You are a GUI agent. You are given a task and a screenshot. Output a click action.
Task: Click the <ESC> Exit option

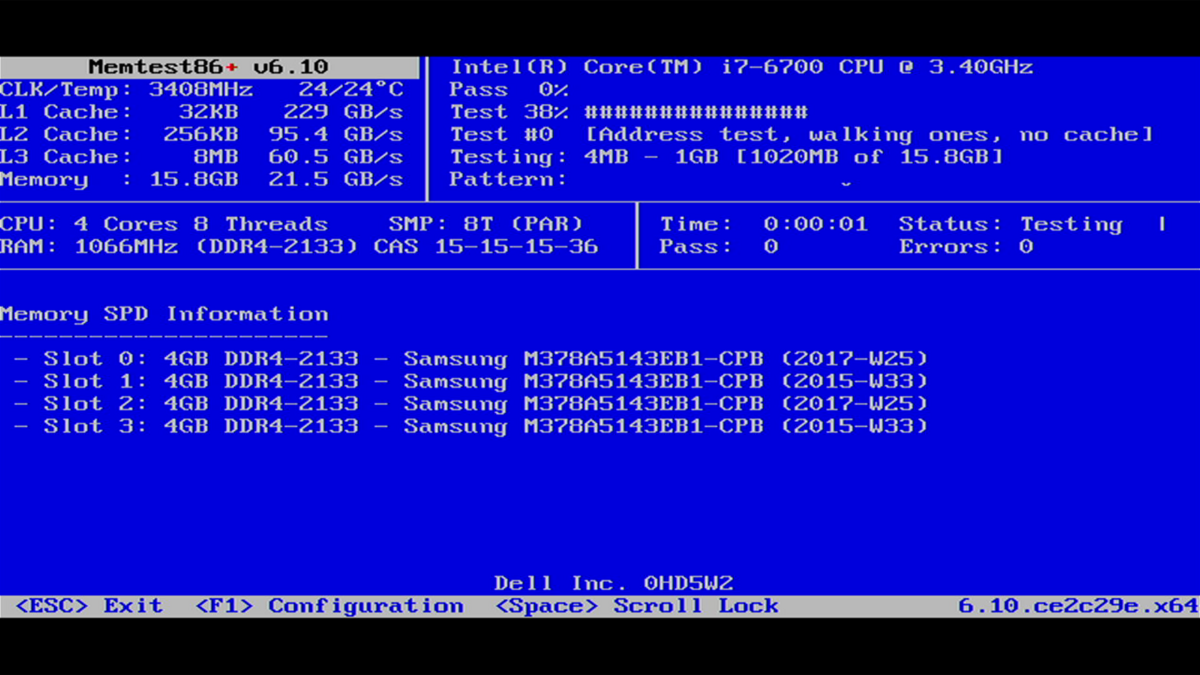(x=88, y=606)
